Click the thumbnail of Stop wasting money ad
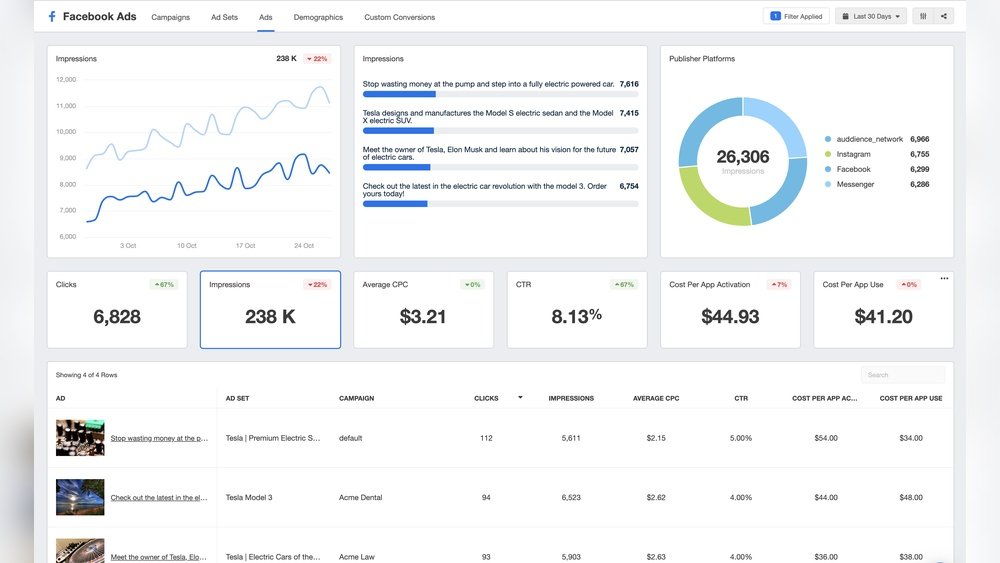The height and width of the screenshot is (563, 1000). 80,437
